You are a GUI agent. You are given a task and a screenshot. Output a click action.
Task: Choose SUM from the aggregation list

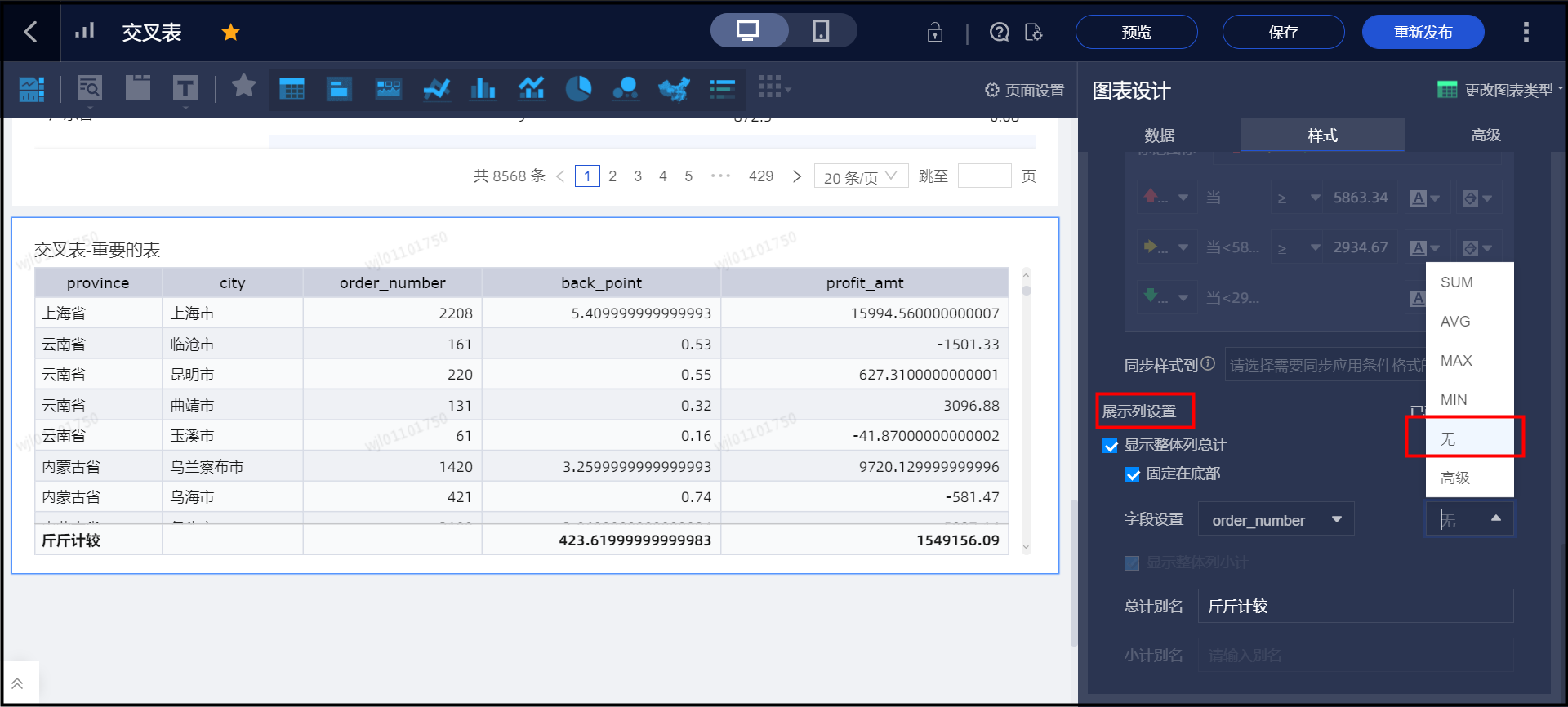[1457, 282]
